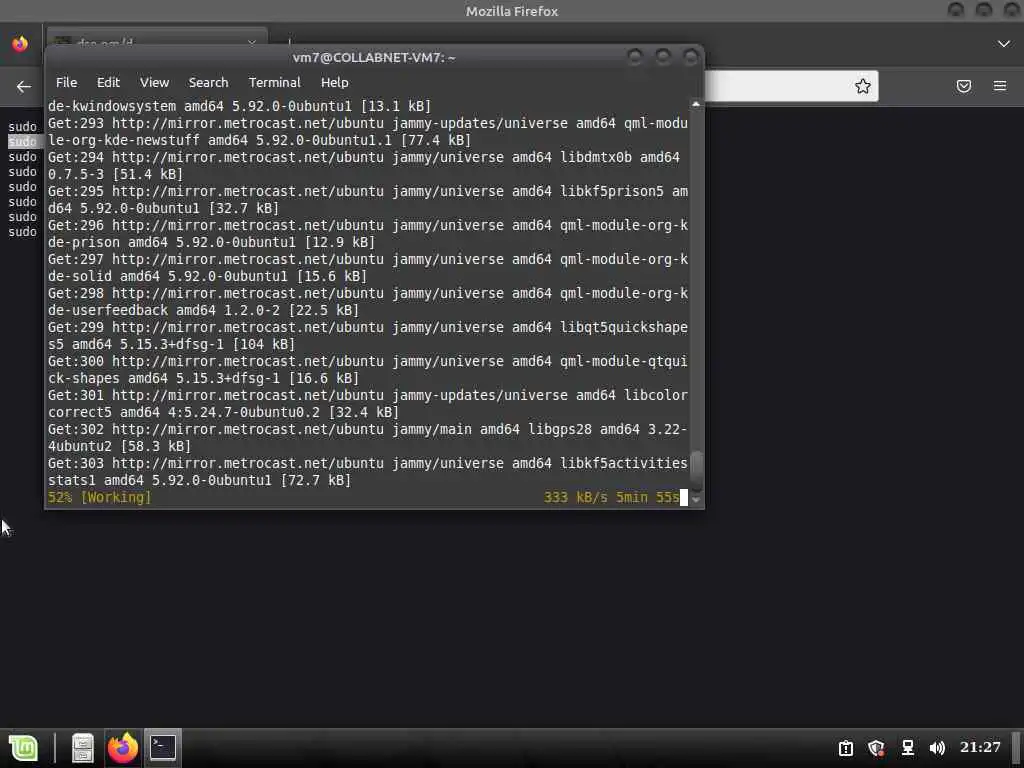Click the terminal title vm7@COLLABNET-VM7

(374, 57)
